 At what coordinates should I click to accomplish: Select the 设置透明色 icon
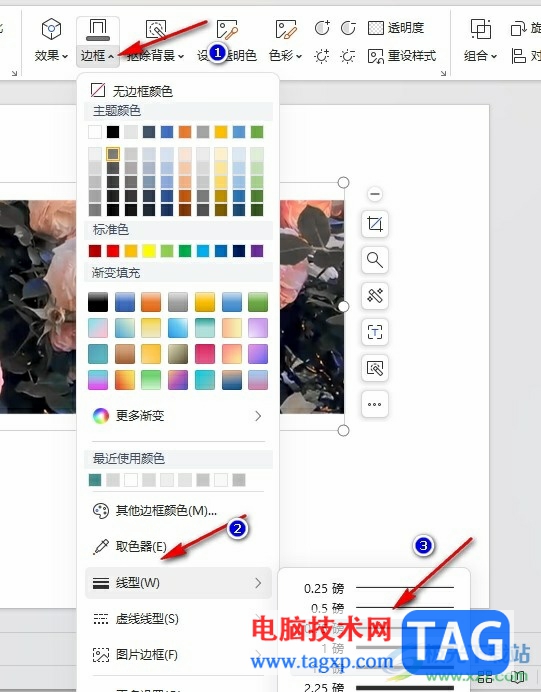tap(227, 30)
